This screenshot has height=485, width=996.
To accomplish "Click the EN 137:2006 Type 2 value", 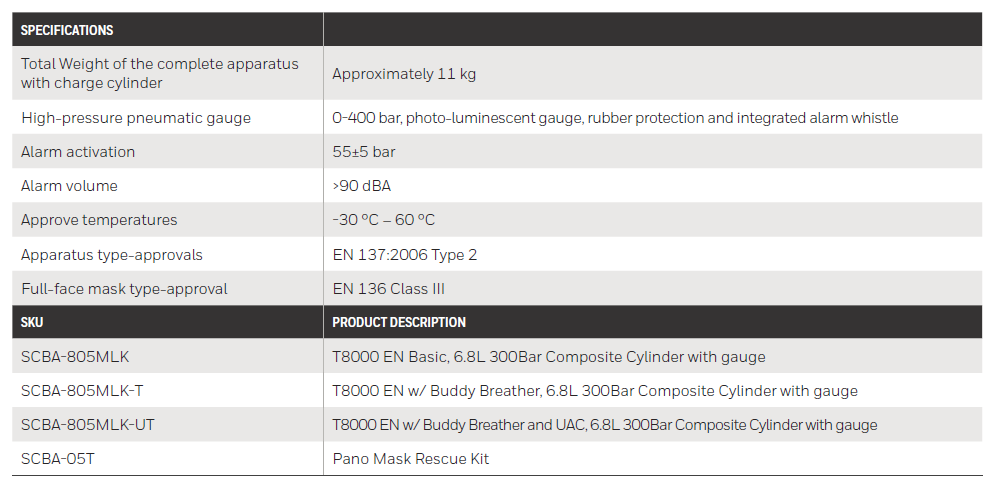I will click(x=404, y=255).
